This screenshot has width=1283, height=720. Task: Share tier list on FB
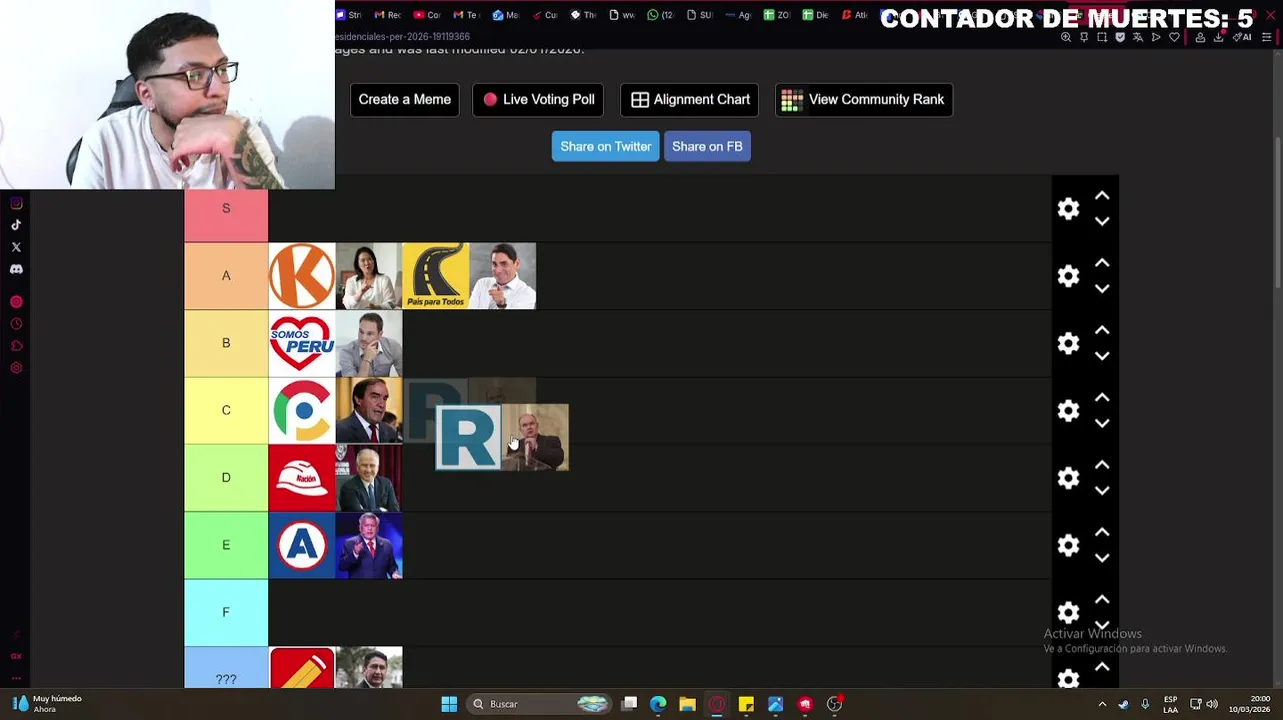point(707,146)
